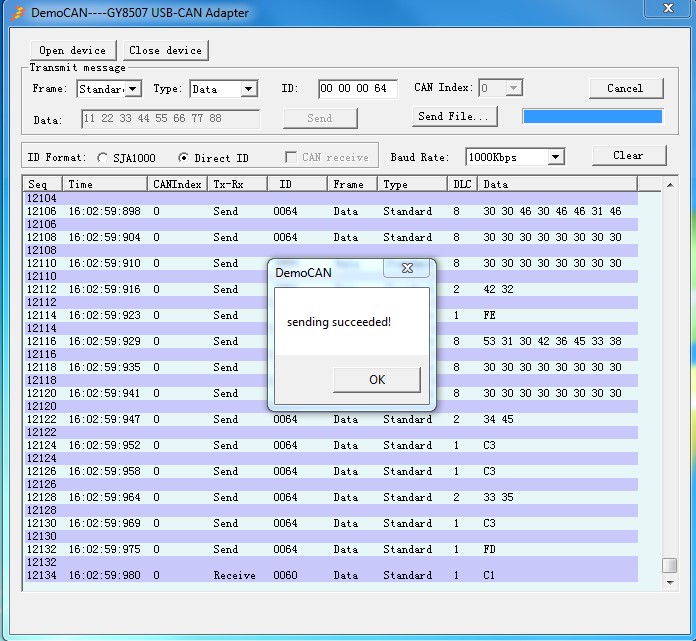Screen dimensions: 696x641
Task: Select row with time 16:02:59:952
Action: coord(331,445)
